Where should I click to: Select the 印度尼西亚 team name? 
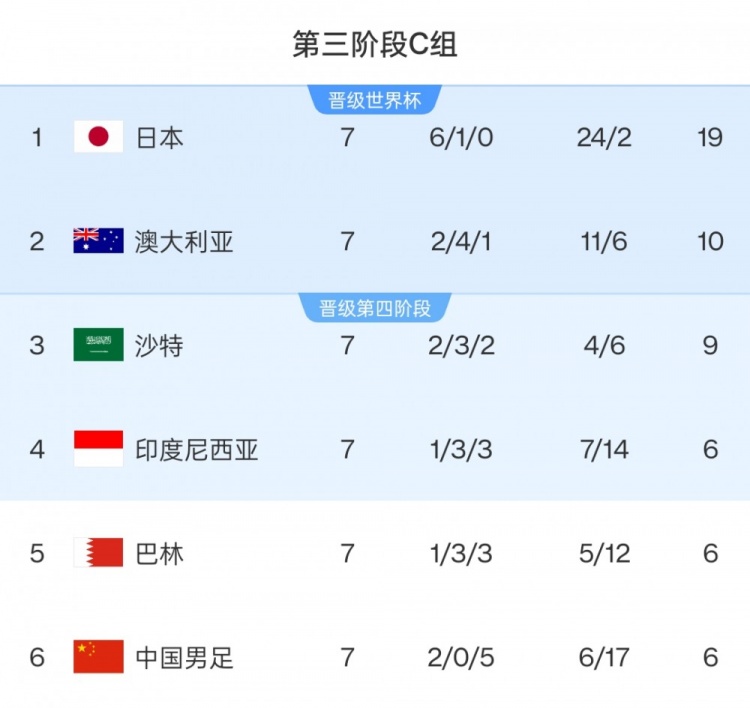pyautogui.click(x=197, y=449)
